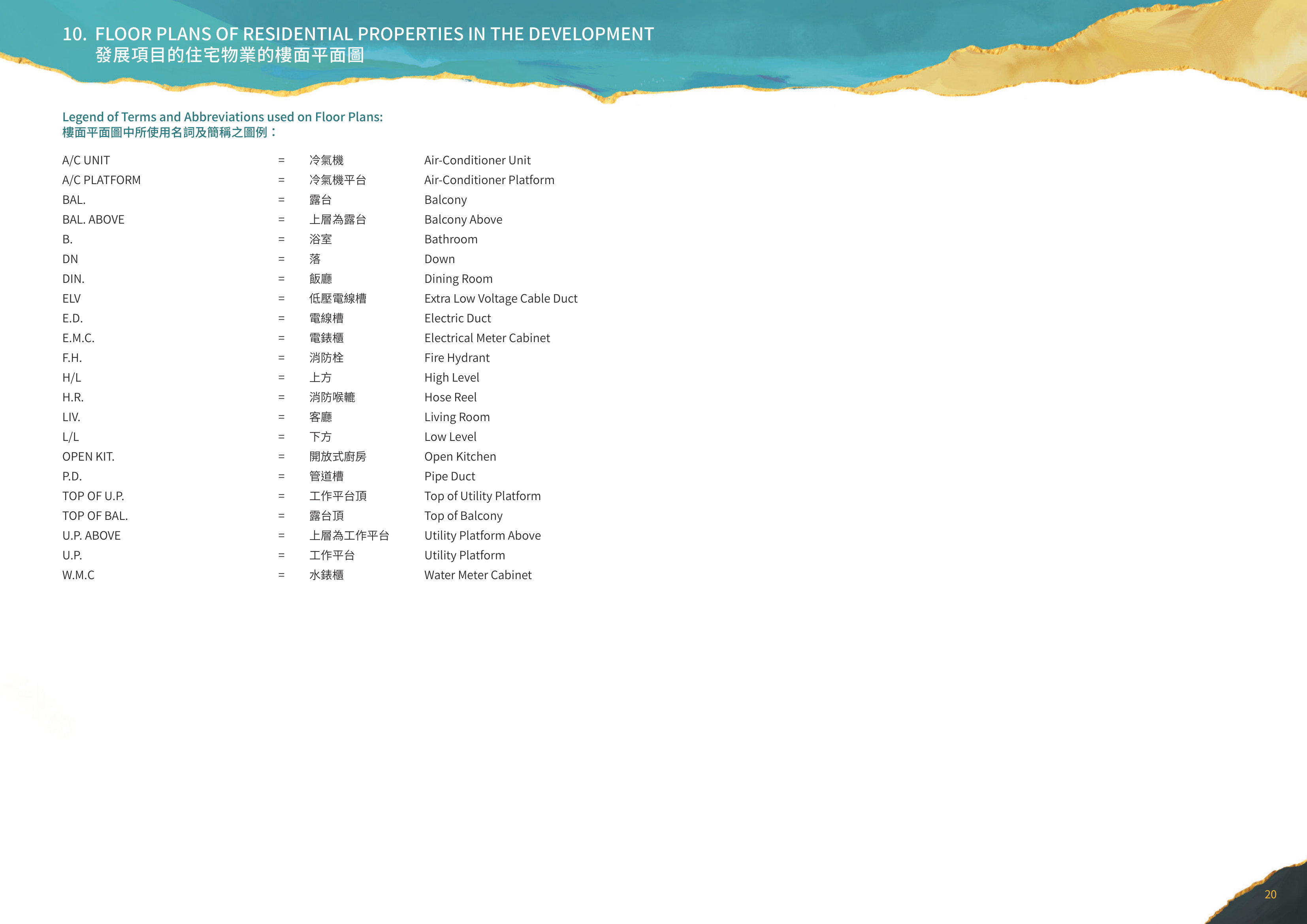Click the Chinese term '消防喉轆'
1307x924 pixels.
pos(332,397)
